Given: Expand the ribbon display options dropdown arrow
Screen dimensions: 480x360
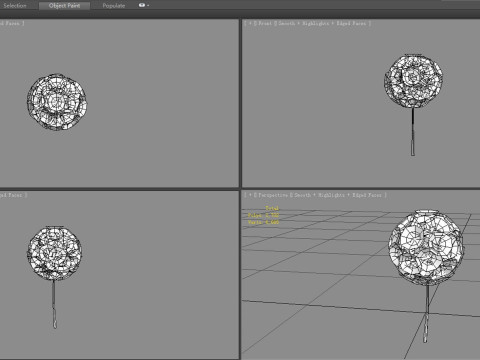Looking at the screenshot, I should [x=148, y=5].
